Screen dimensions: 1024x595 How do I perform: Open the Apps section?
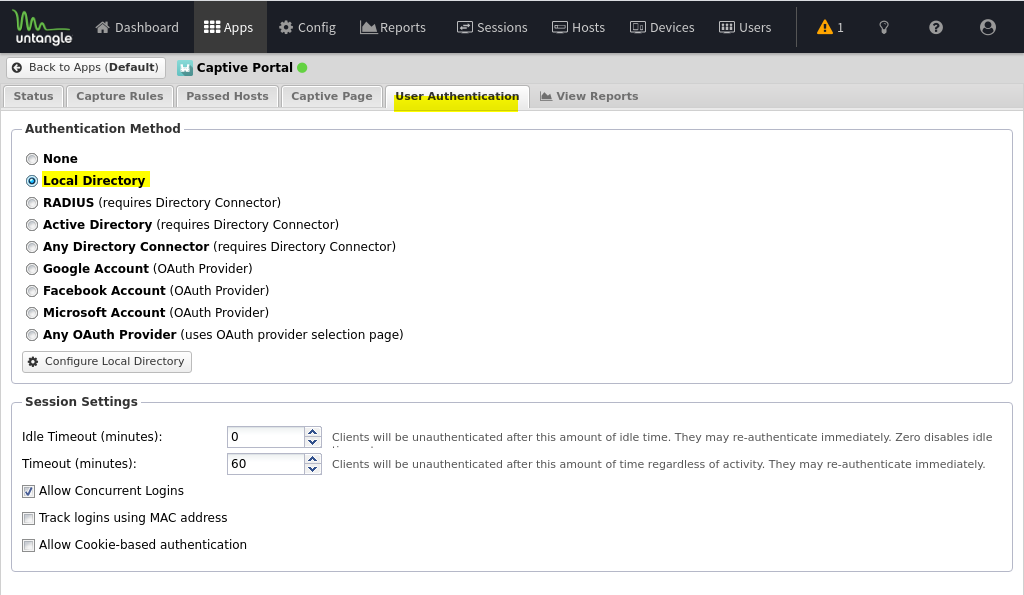[229, 27]
